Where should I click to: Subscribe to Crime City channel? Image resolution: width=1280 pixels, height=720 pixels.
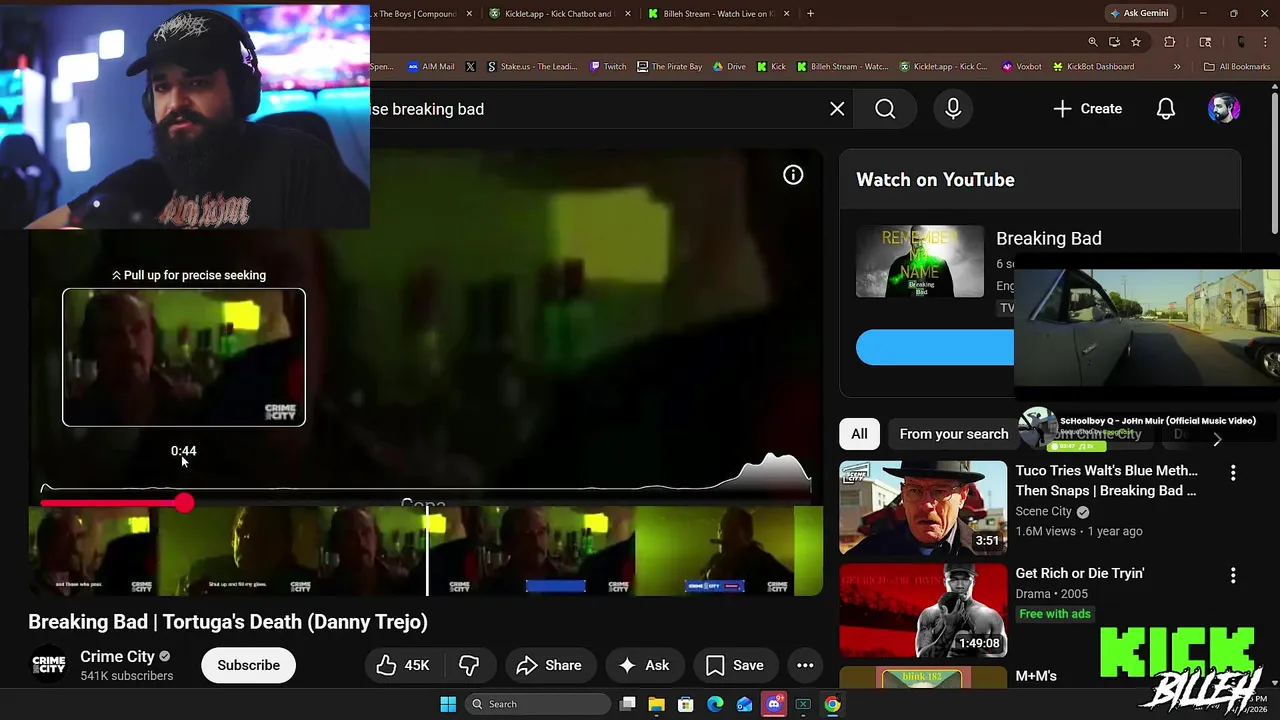(x=248, y=665)
